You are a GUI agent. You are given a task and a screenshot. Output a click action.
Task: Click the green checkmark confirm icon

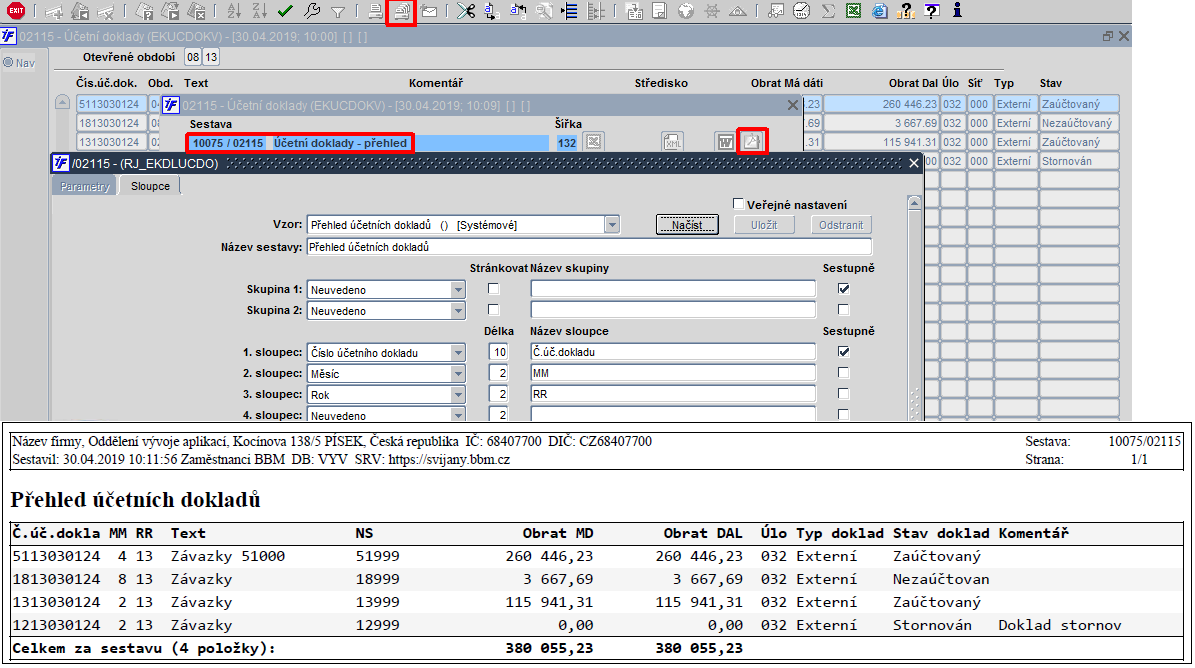click(286, 11)
